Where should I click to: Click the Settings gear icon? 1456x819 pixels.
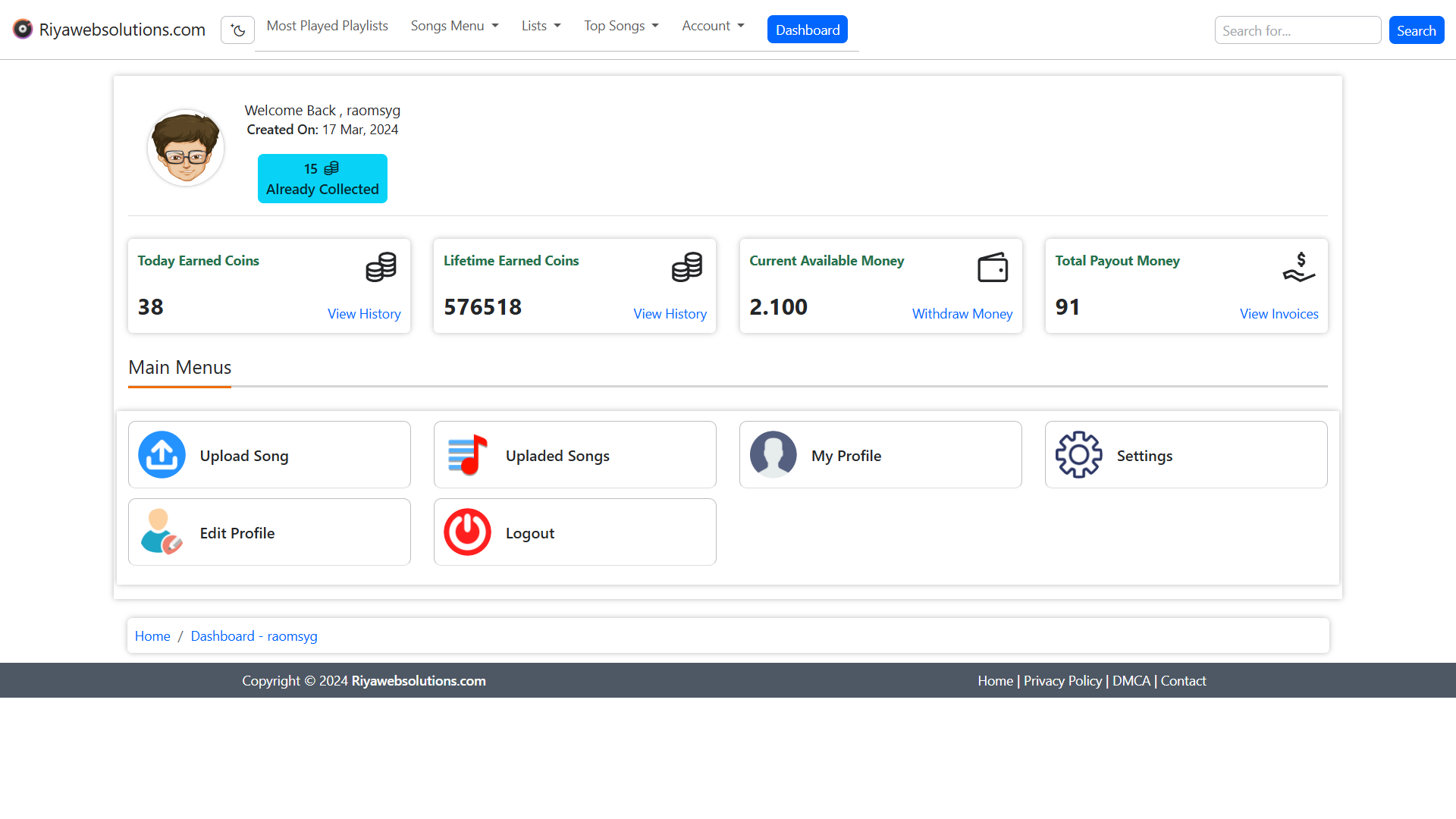(x=1078, y=455)
